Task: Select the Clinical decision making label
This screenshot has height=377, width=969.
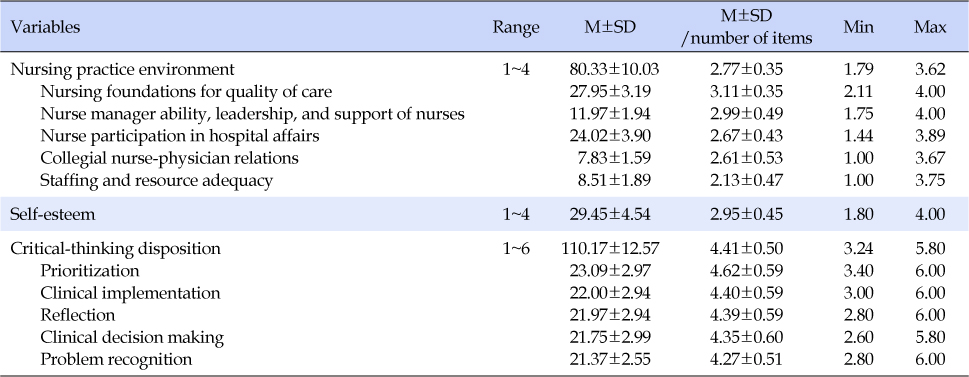Action: [132, 337]
